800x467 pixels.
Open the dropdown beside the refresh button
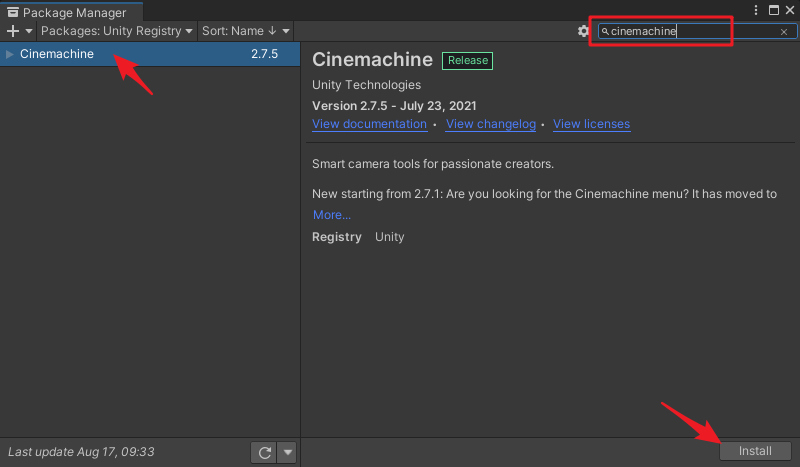287,452
